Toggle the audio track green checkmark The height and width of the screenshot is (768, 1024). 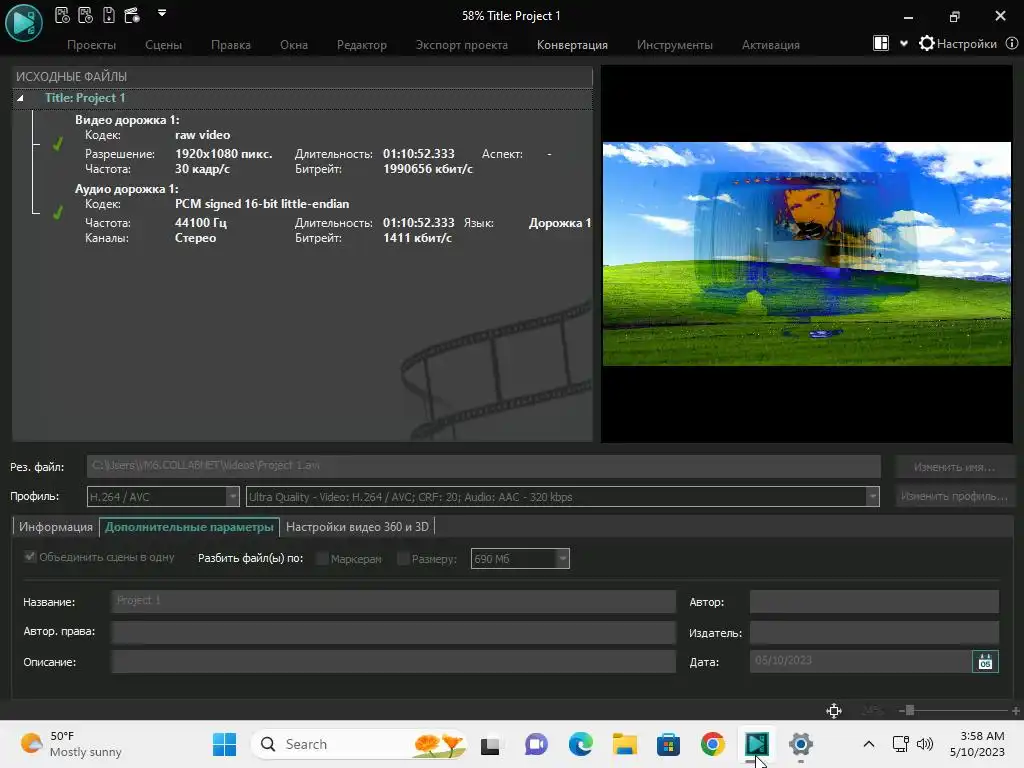[x=57, y=212]
